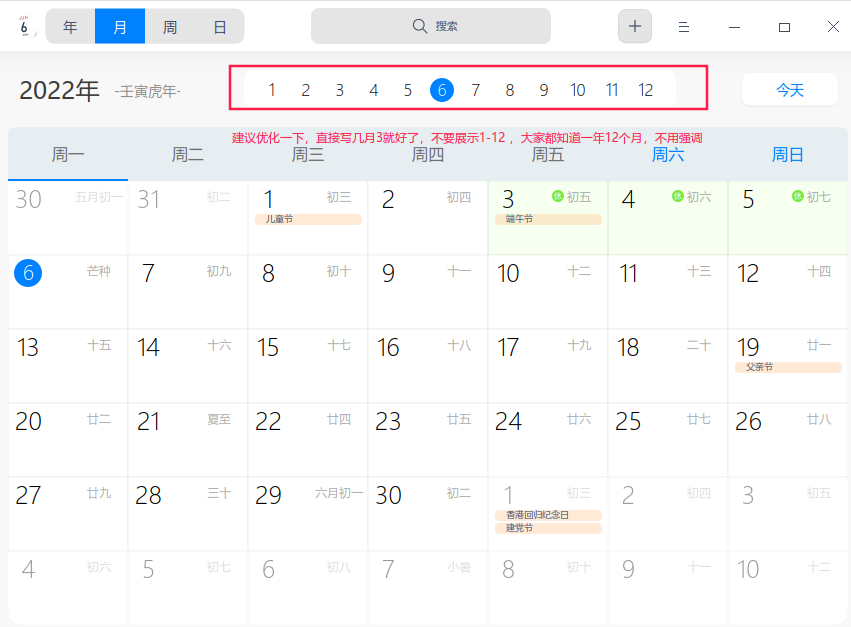Click the 端午节 event on June 3
Image resolution: width=851 pixels, height=627 pixels.
pyautogui.click(x=548, y=219)
